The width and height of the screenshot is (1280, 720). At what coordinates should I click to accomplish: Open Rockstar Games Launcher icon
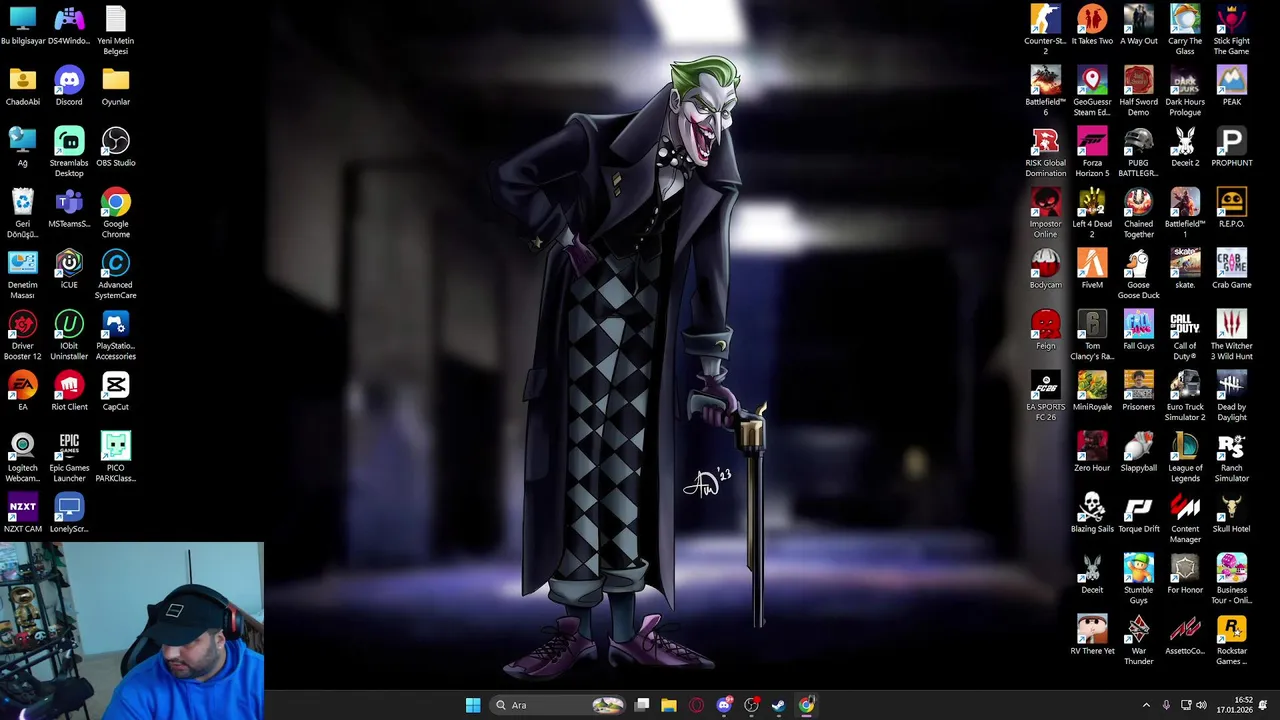tap(1231, 641)
